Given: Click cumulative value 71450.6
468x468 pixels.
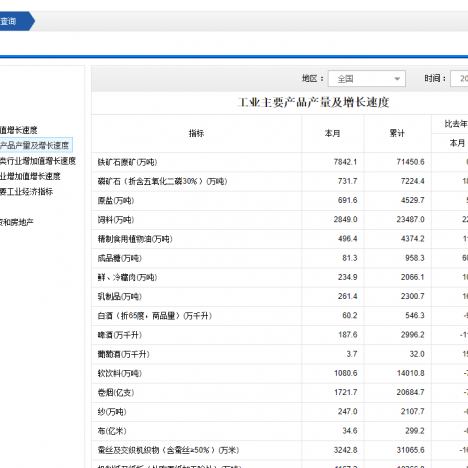Looking at the screenshot, I should [x=410, y=162].
